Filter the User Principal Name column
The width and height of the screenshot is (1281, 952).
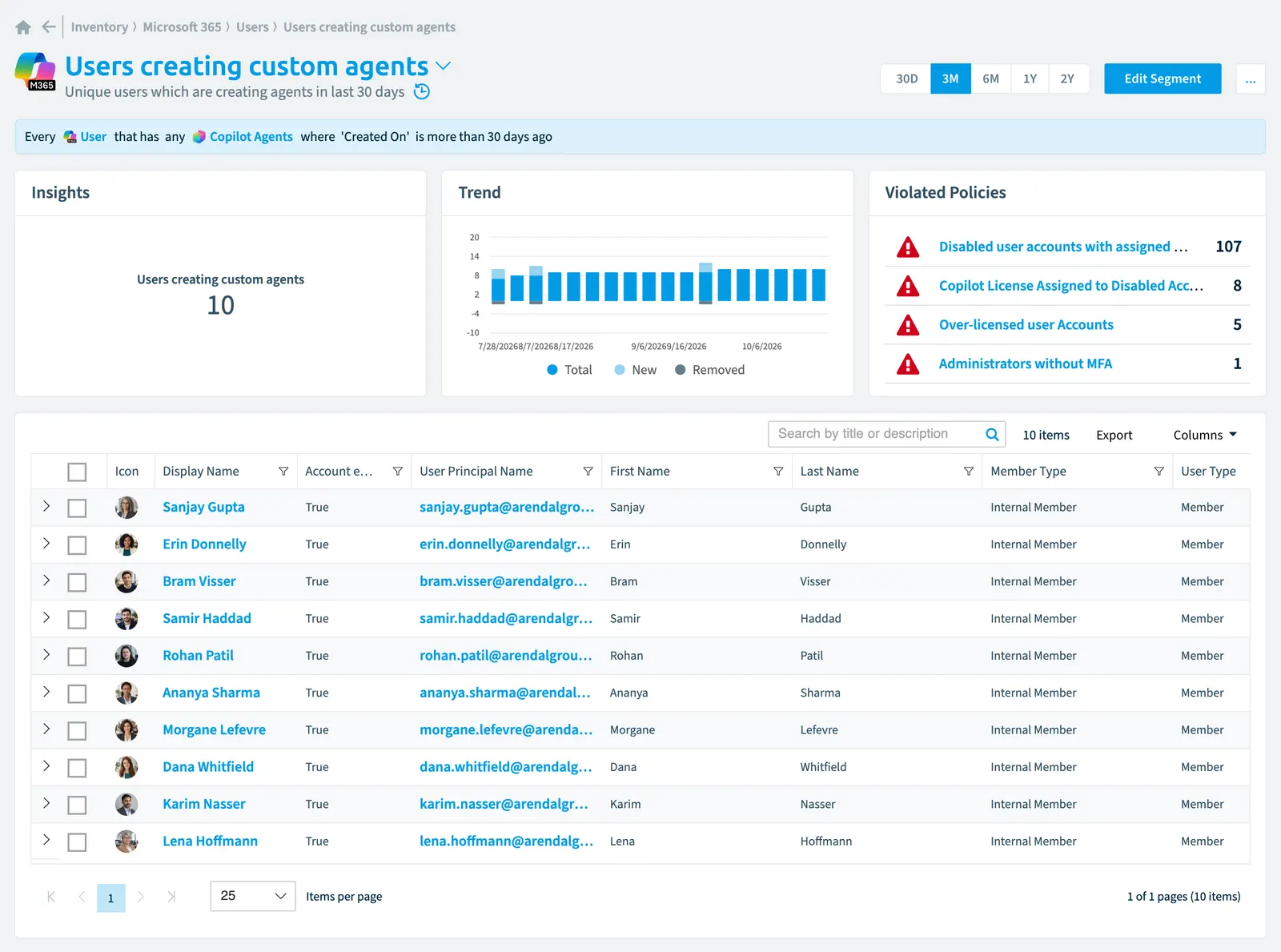tap(588, 472)
